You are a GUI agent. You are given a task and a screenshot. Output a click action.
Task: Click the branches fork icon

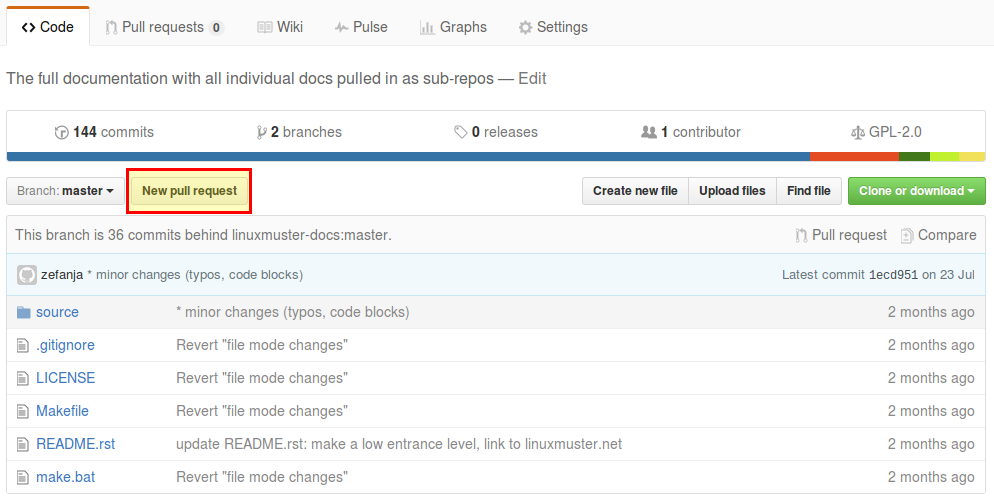point(261,132)
